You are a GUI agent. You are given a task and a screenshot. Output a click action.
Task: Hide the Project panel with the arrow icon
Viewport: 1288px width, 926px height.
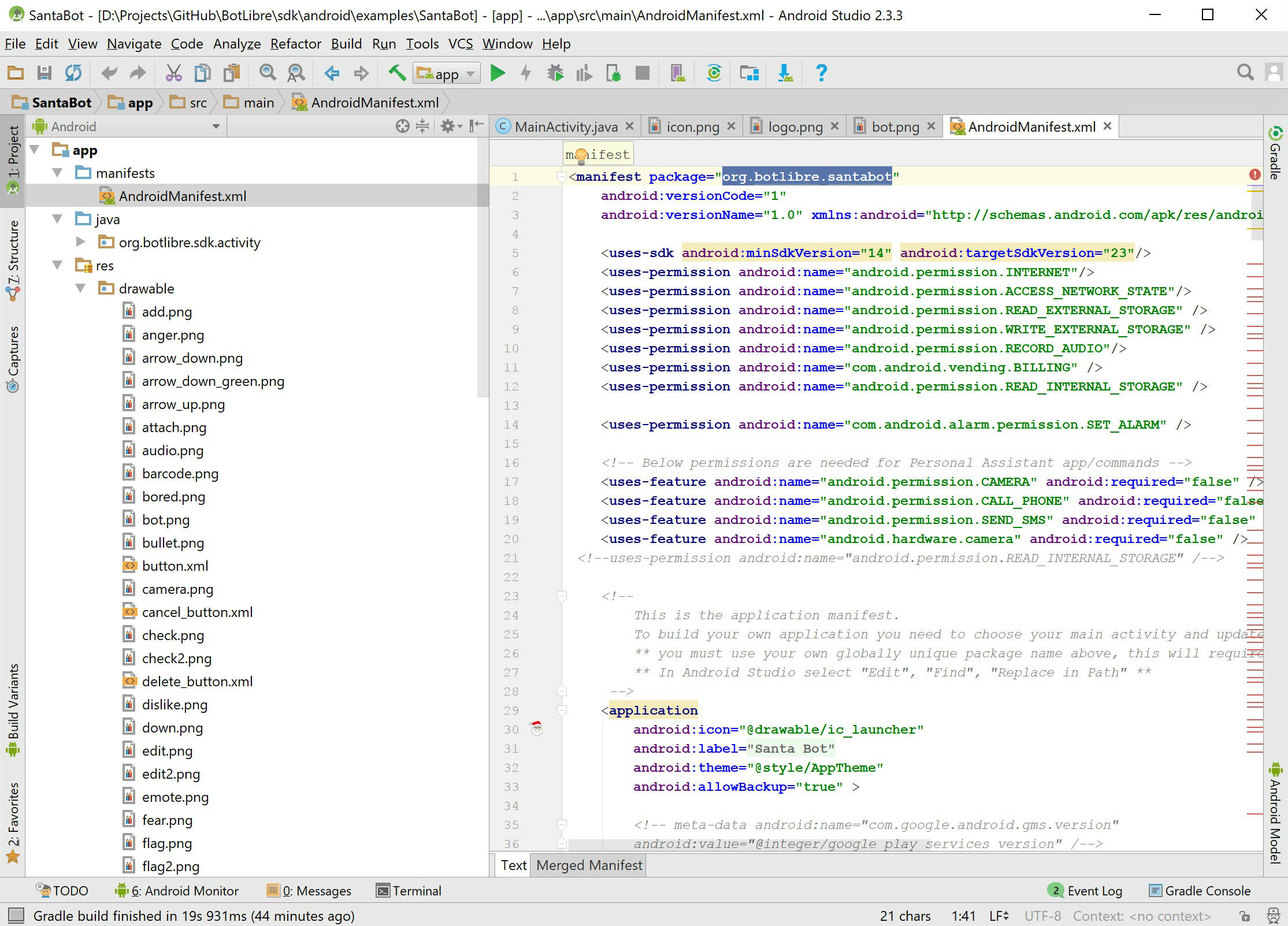477,126
